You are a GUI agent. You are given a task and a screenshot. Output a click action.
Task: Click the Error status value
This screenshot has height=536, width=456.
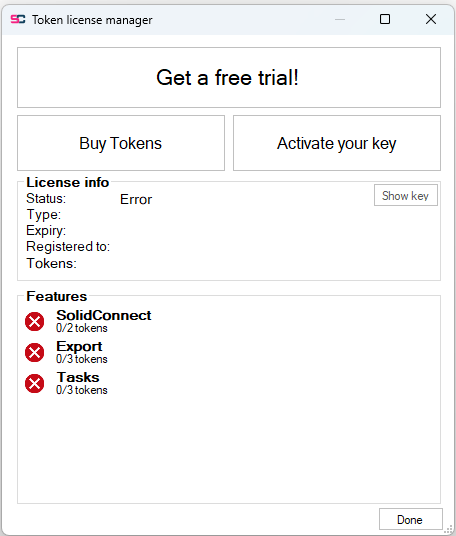[x=136, y=199]
